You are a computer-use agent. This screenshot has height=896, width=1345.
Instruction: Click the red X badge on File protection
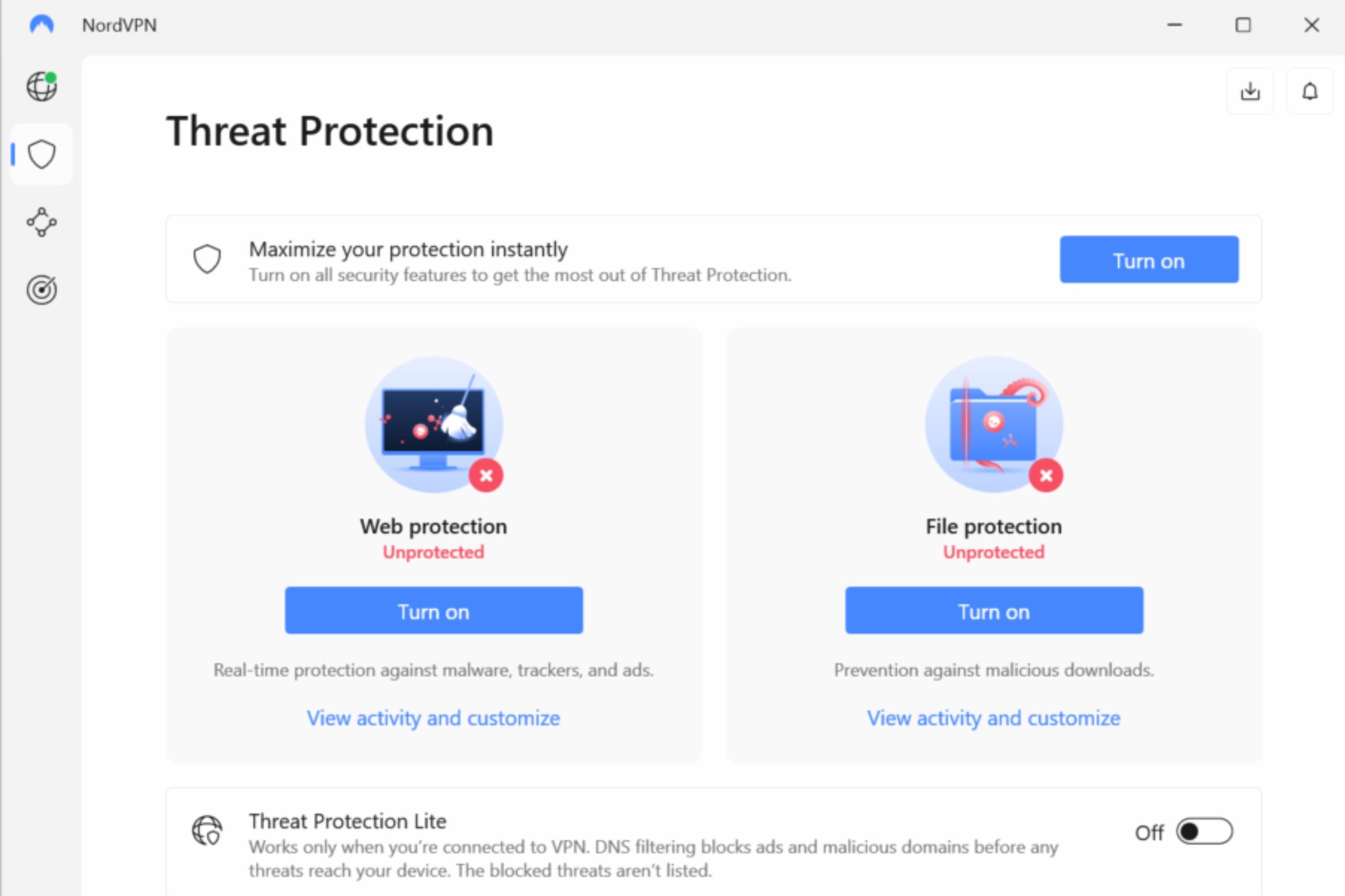pyautogui.click(x=1046, y=475)
